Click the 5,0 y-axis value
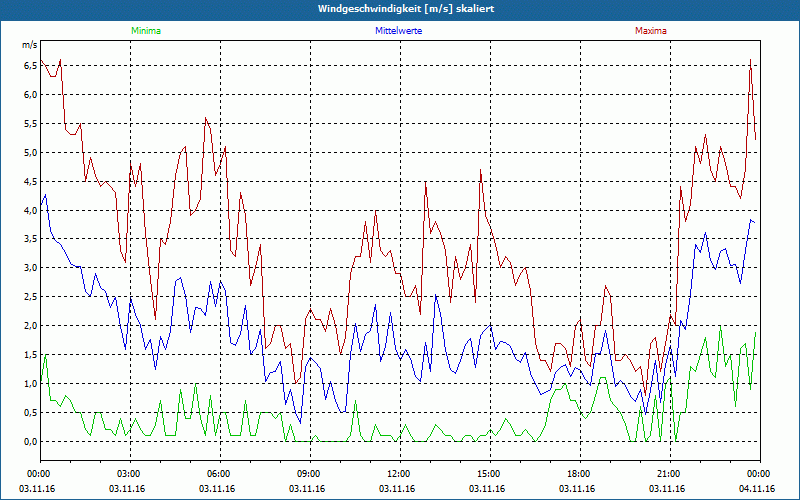Screen dimensions: 800x500 [30, 153]
